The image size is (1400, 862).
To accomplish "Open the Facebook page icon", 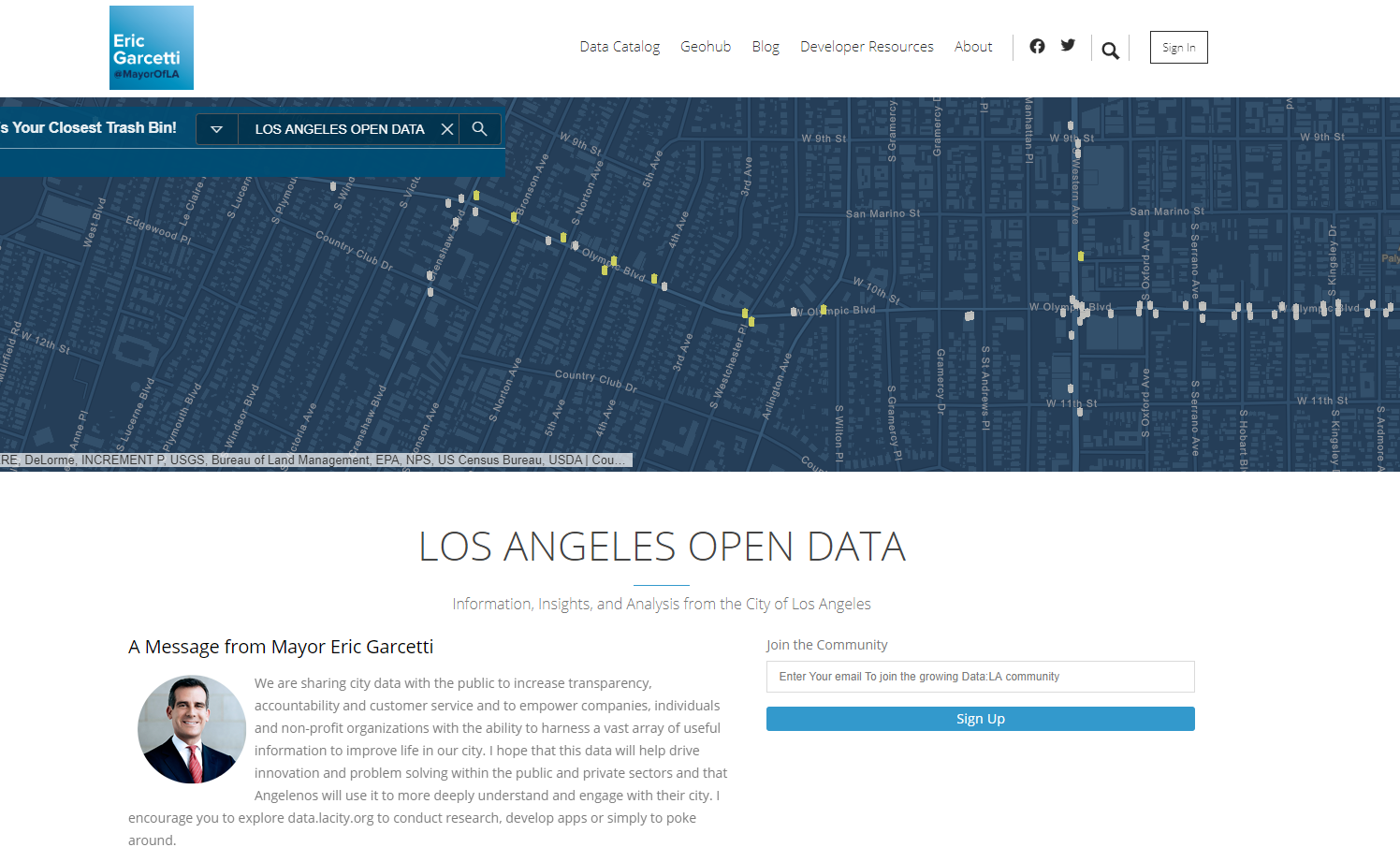I will pos(1037,46).
